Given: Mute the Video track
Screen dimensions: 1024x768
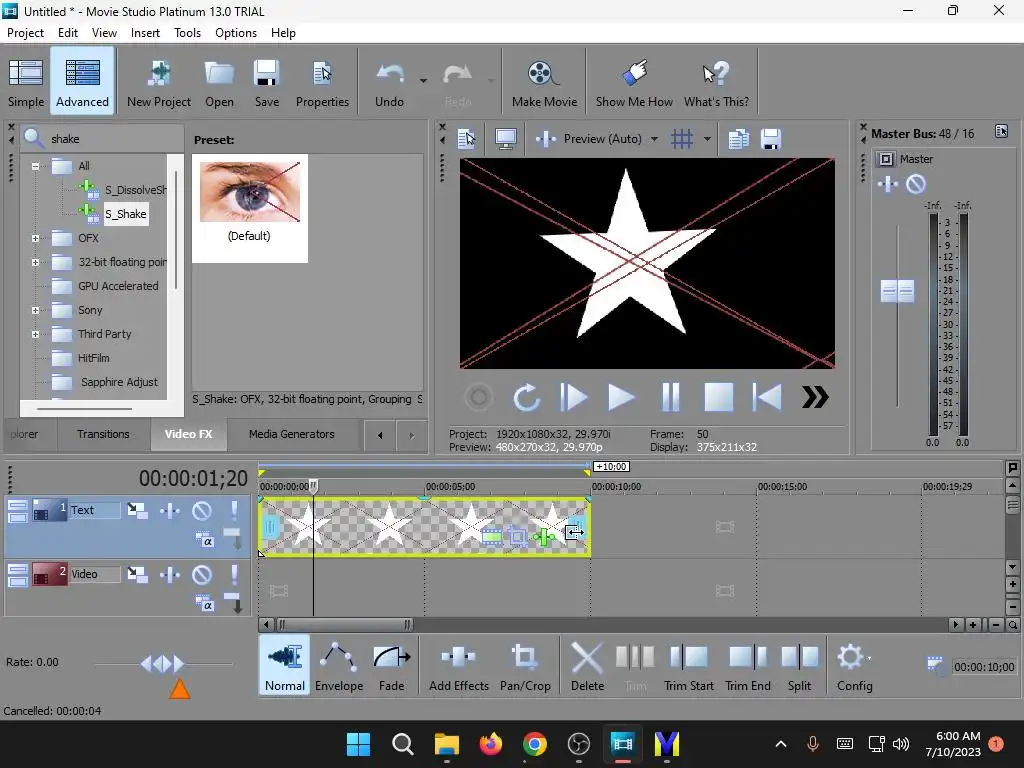Looking at the screenshot, I should click(202, 575).
